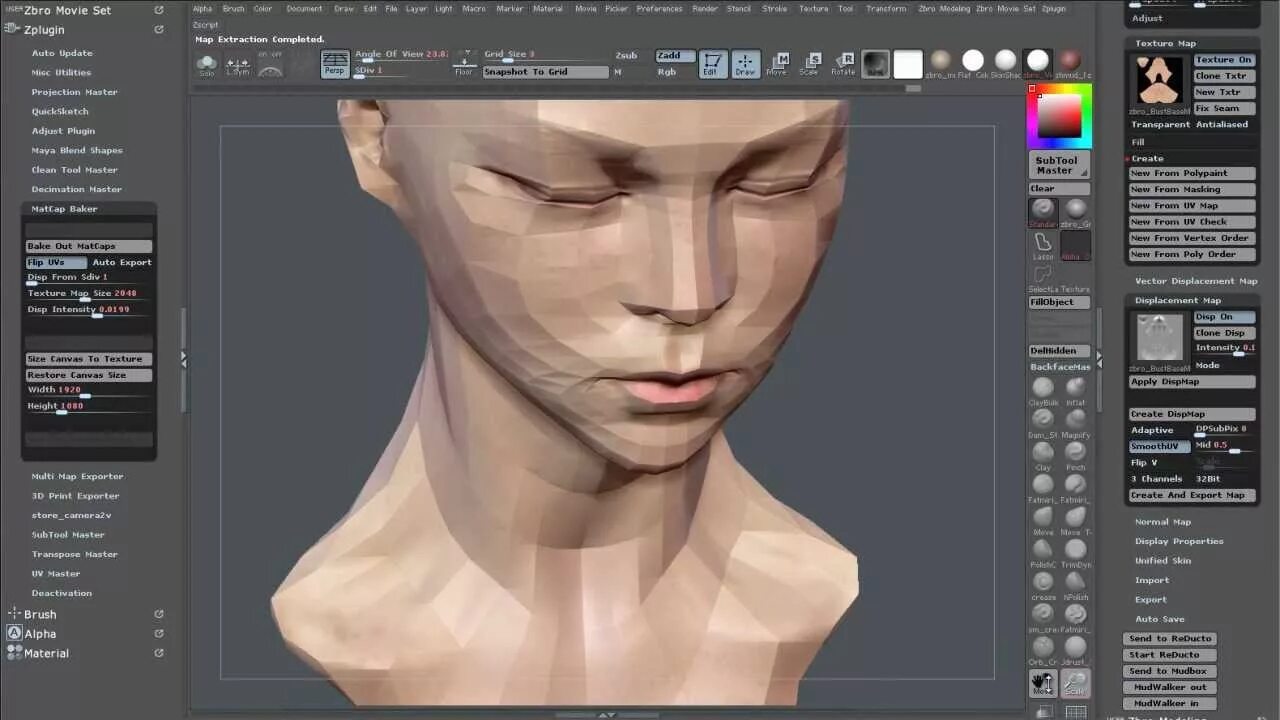Click the displacement map thumbnail preview
Screen dimensions: 1280x720
[x=1160, y=337]
